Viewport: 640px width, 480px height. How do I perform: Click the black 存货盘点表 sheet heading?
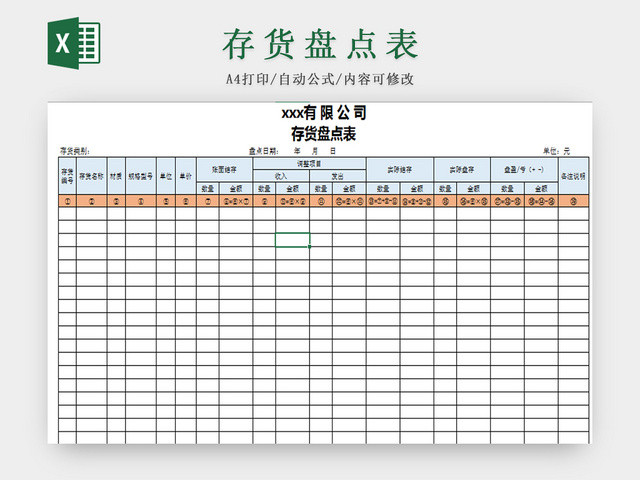click(x=324, y=134)
